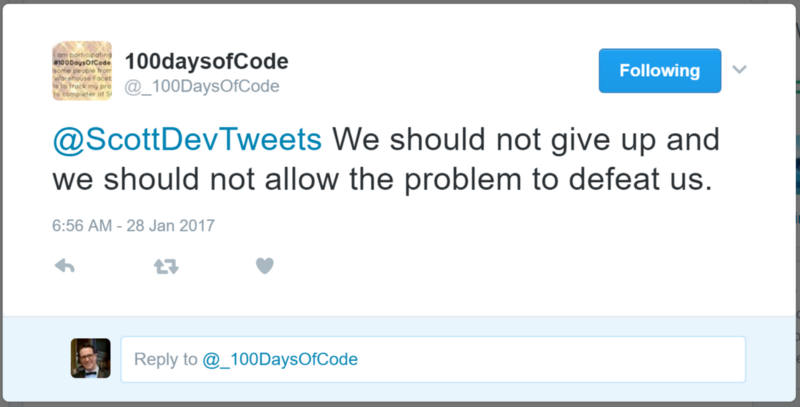This screenshot has width=800, height=407.
Task: Like the tweet with the heart icon
Action: [x=264, y=266]
